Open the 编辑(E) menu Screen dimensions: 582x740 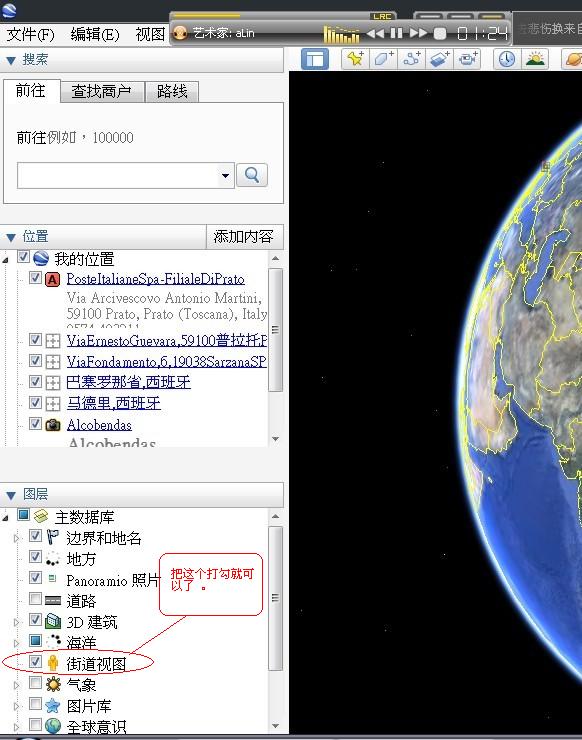coord(95,34)
